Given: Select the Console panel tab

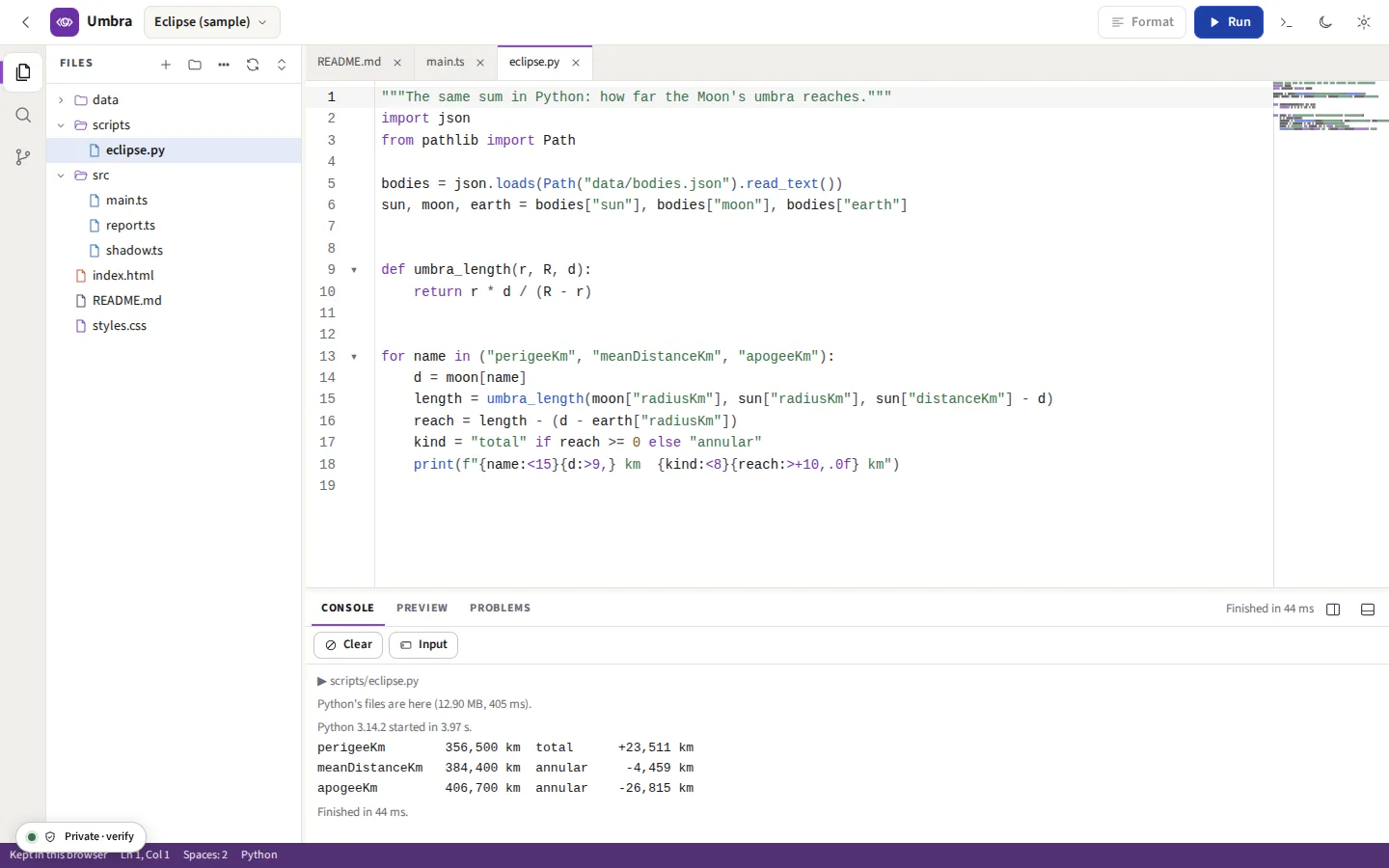Looking at the screenshot, I should point(347,609).
